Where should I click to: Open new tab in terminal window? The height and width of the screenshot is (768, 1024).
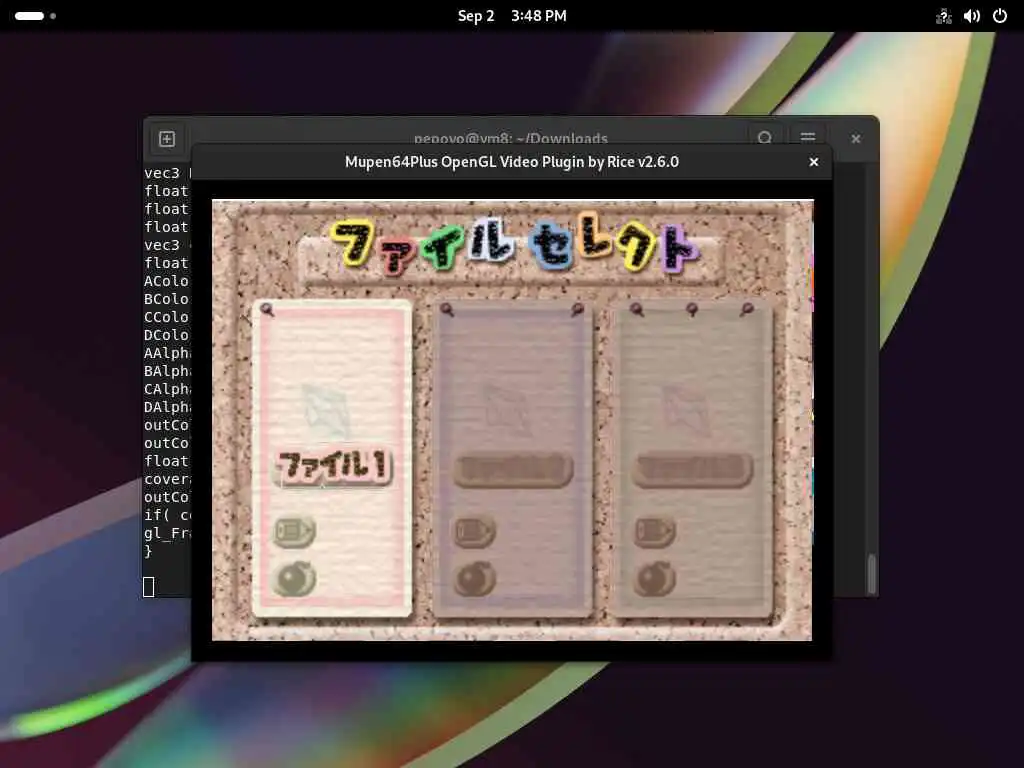167,139
